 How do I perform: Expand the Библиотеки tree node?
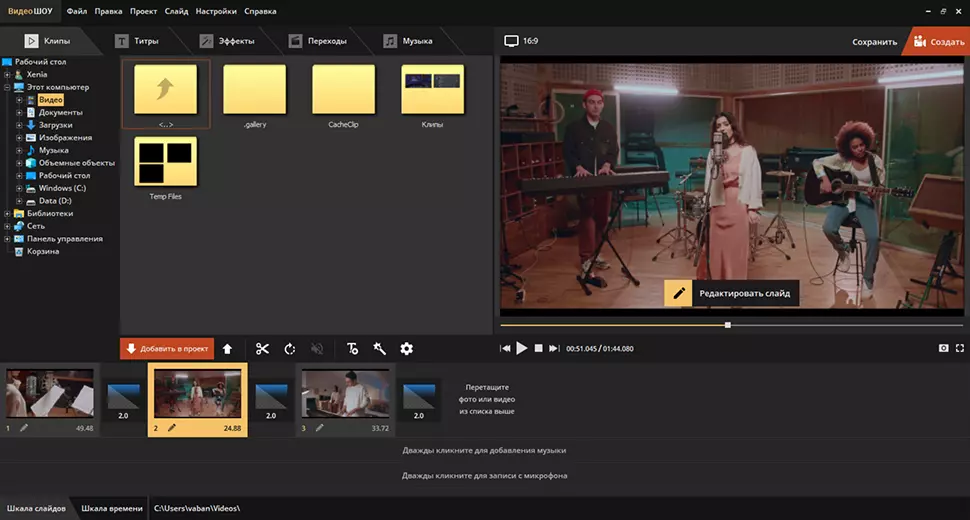[x=7, y=213]
